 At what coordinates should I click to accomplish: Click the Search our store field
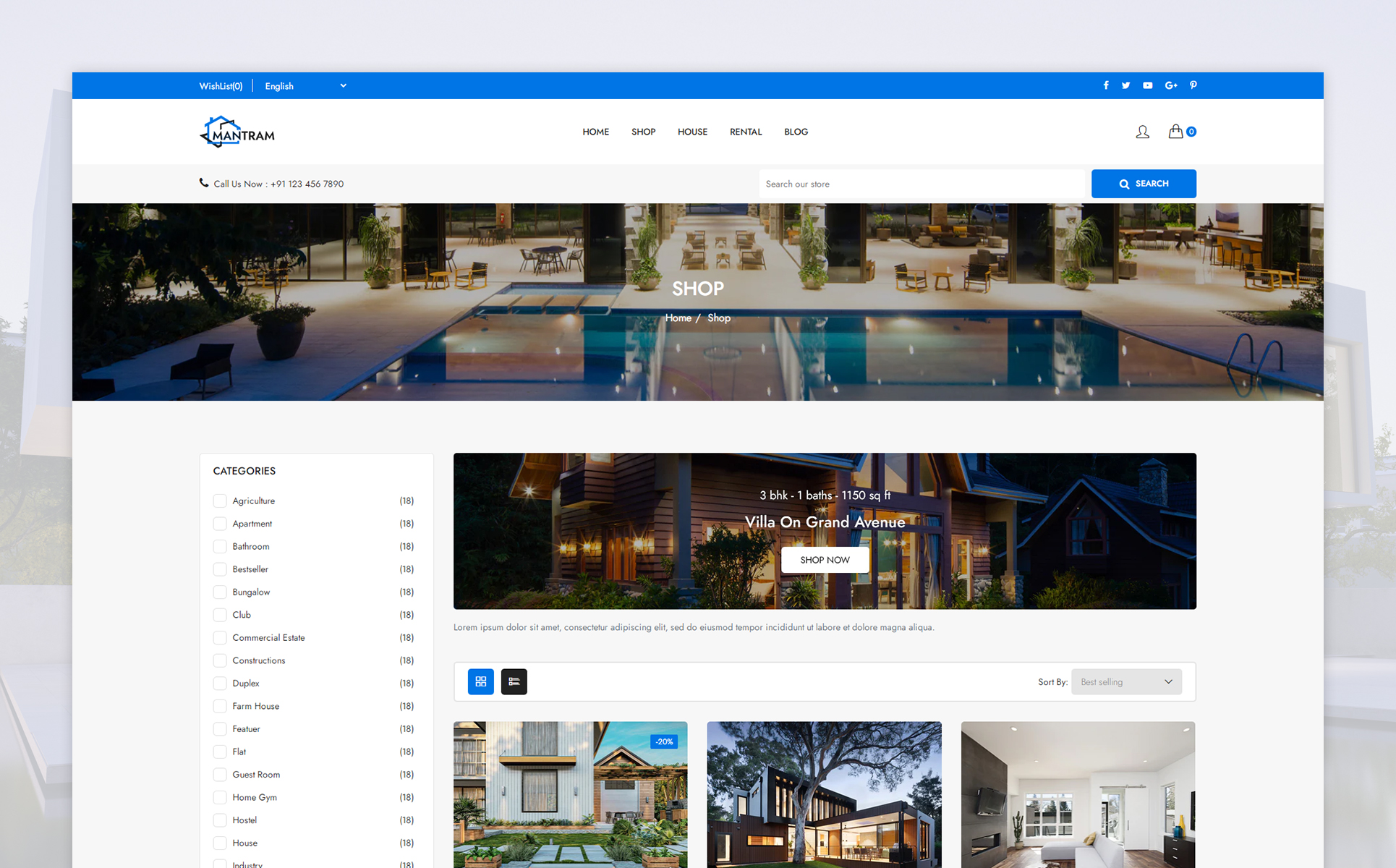(x=922, y=184)
